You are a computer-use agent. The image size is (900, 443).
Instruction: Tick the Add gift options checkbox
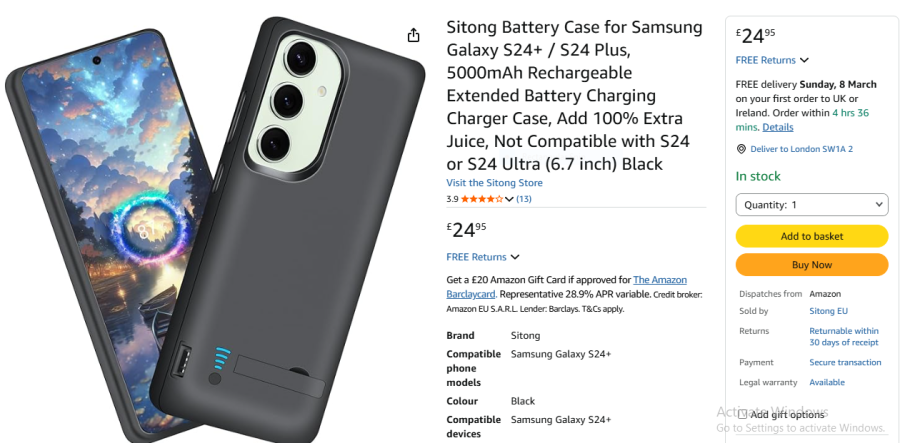click(x=743, y=414)
